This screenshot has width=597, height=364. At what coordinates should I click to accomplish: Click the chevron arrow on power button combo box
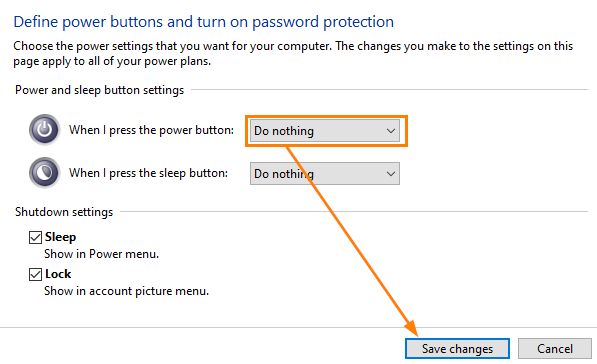(391, 131)
